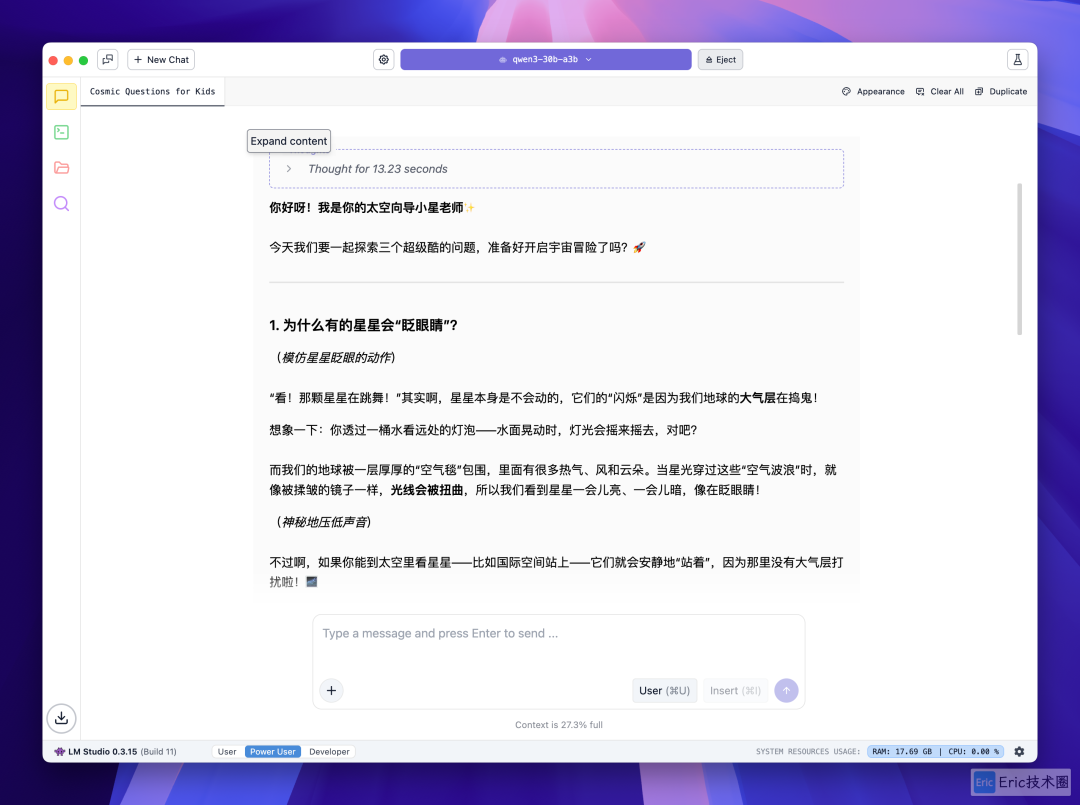Click the chat vertical scrollbar
This screenshot has height=805, width=1080.
pyautogui.click(x=1019, y=259)
